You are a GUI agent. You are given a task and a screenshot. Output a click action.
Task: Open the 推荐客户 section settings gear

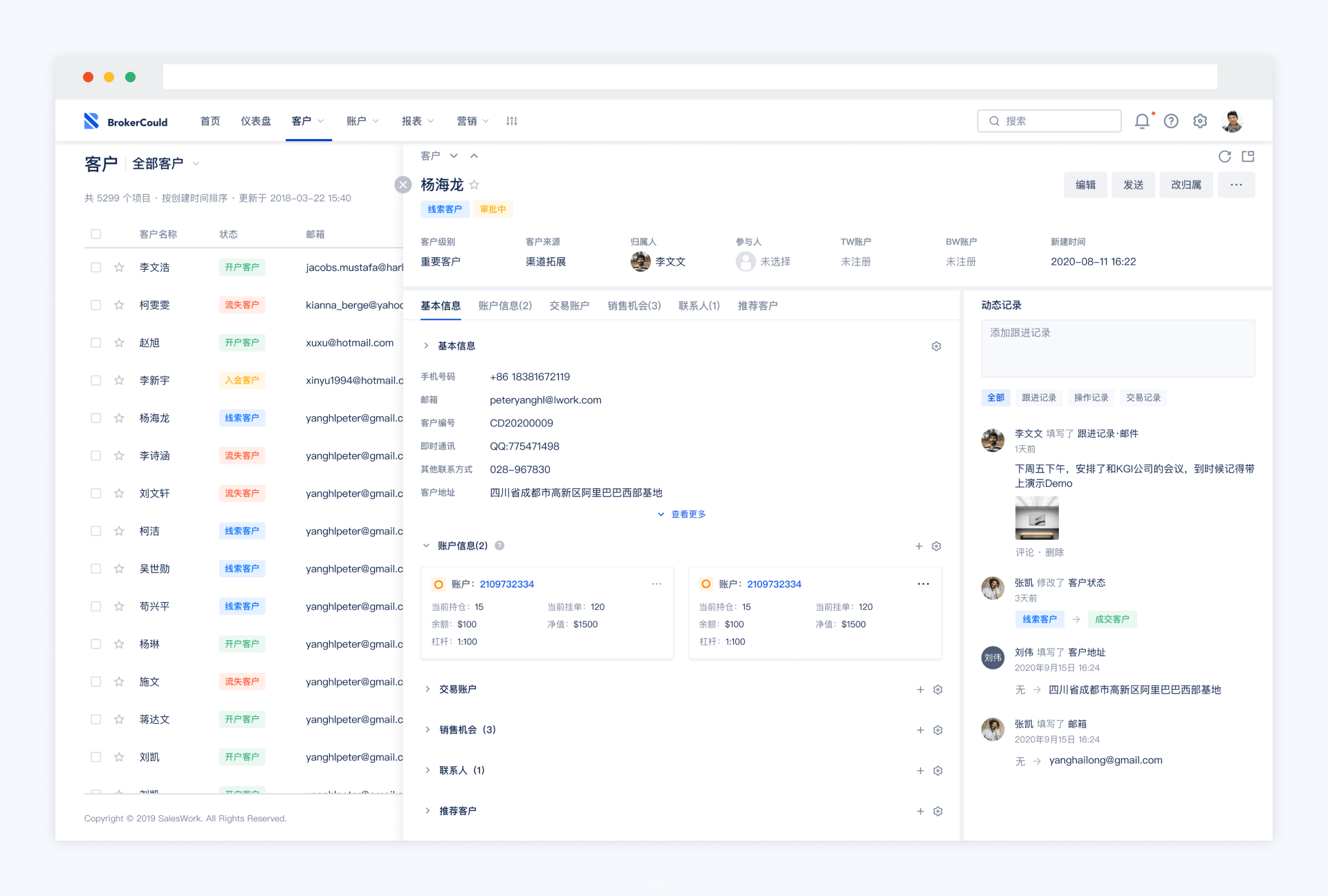coord(938,811)
